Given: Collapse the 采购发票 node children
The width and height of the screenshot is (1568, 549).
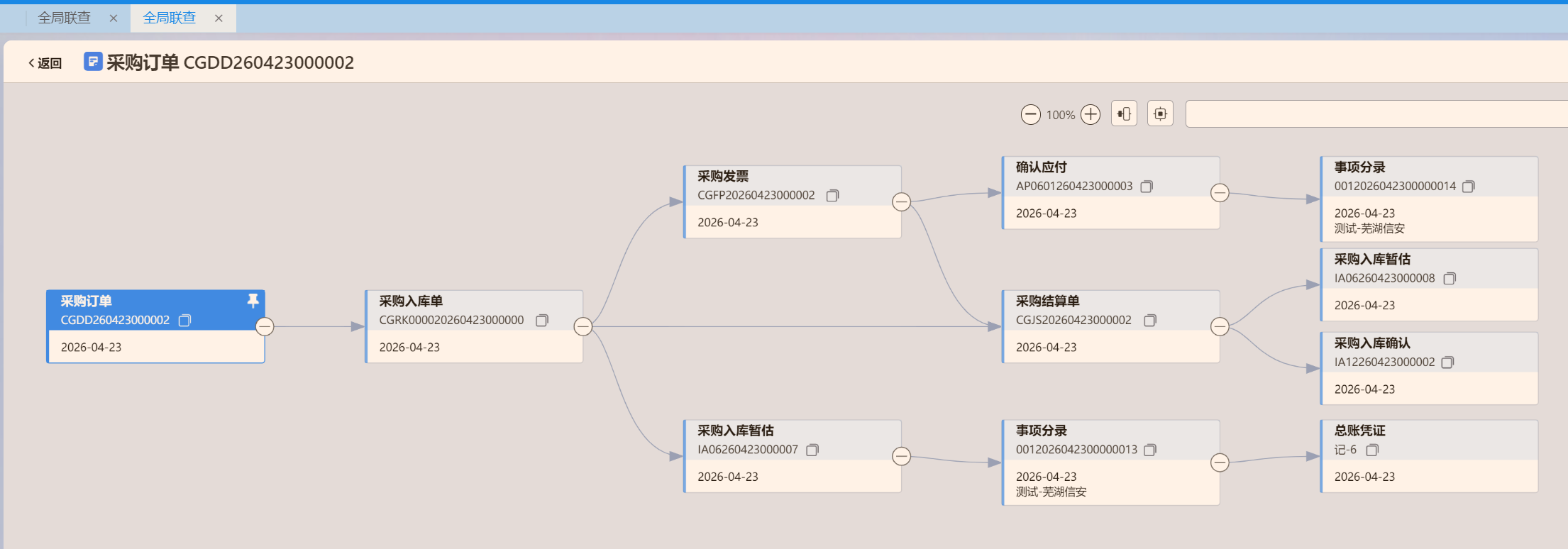Looking at the screenshot, I should coord(901,202).
